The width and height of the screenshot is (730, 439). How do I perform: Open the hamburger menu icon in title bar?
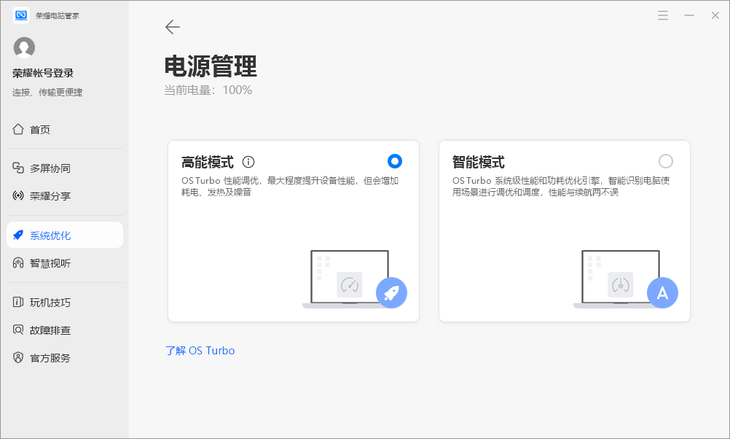click(663, 15)
